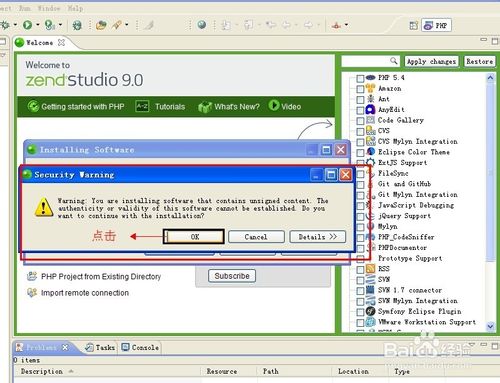The height and width of the screenshot is (383, 500).
Task: Check the PHP 5.4 checkbox
Action: [360, 78]
